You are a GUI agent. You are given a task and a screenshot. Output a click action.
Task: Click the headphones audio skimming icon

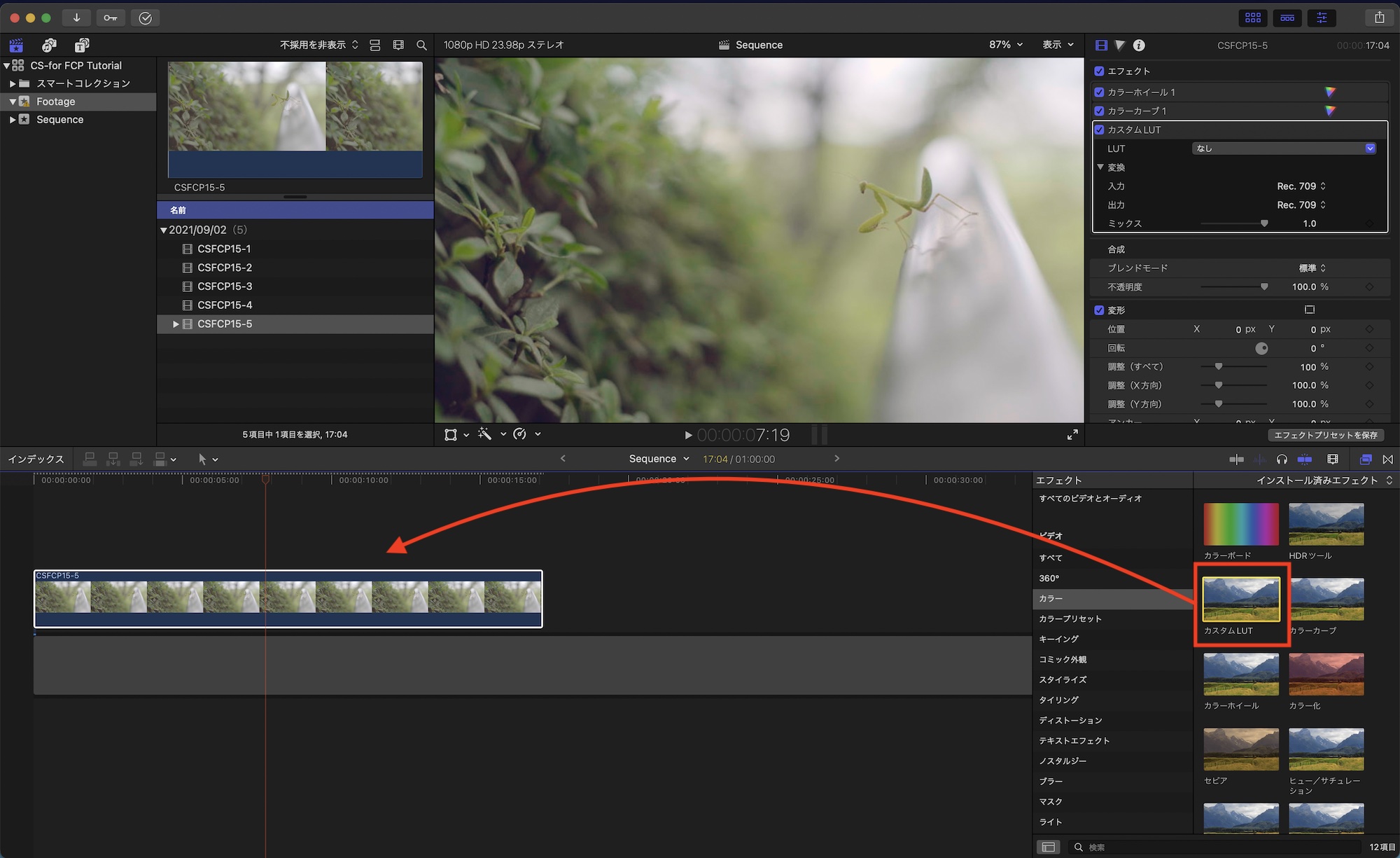coord(1282,459)
